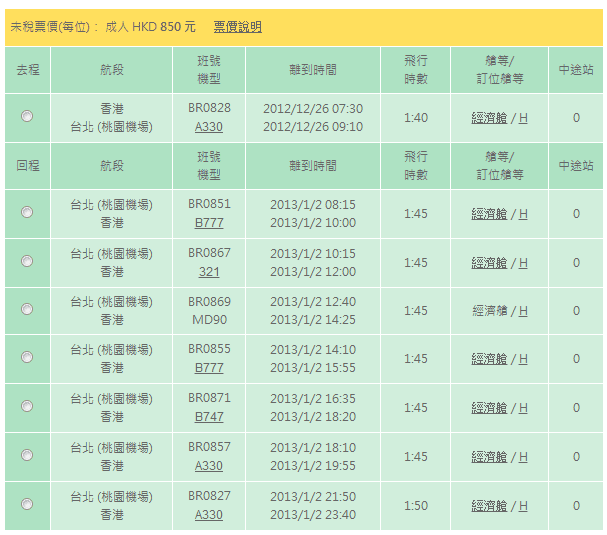Screen dimensions: 607x535
Task: Click A330 aircraft link under BR0828
Action: pyautogui.click(x=209, y=127)
